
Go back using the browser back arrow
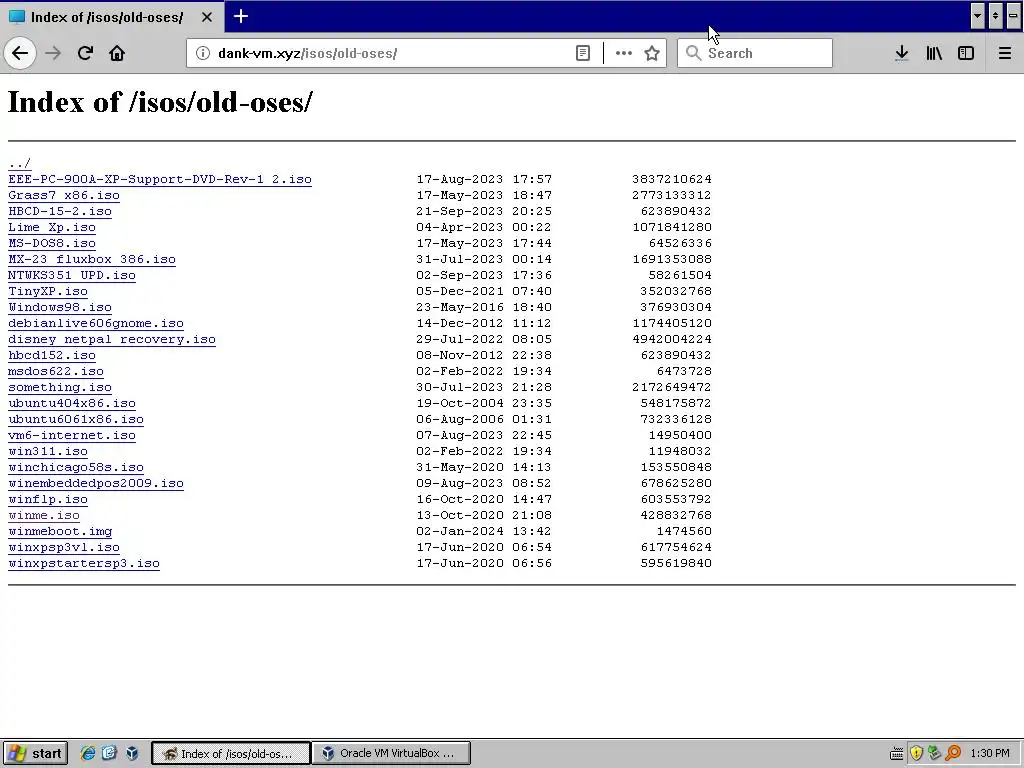point(20,53)
